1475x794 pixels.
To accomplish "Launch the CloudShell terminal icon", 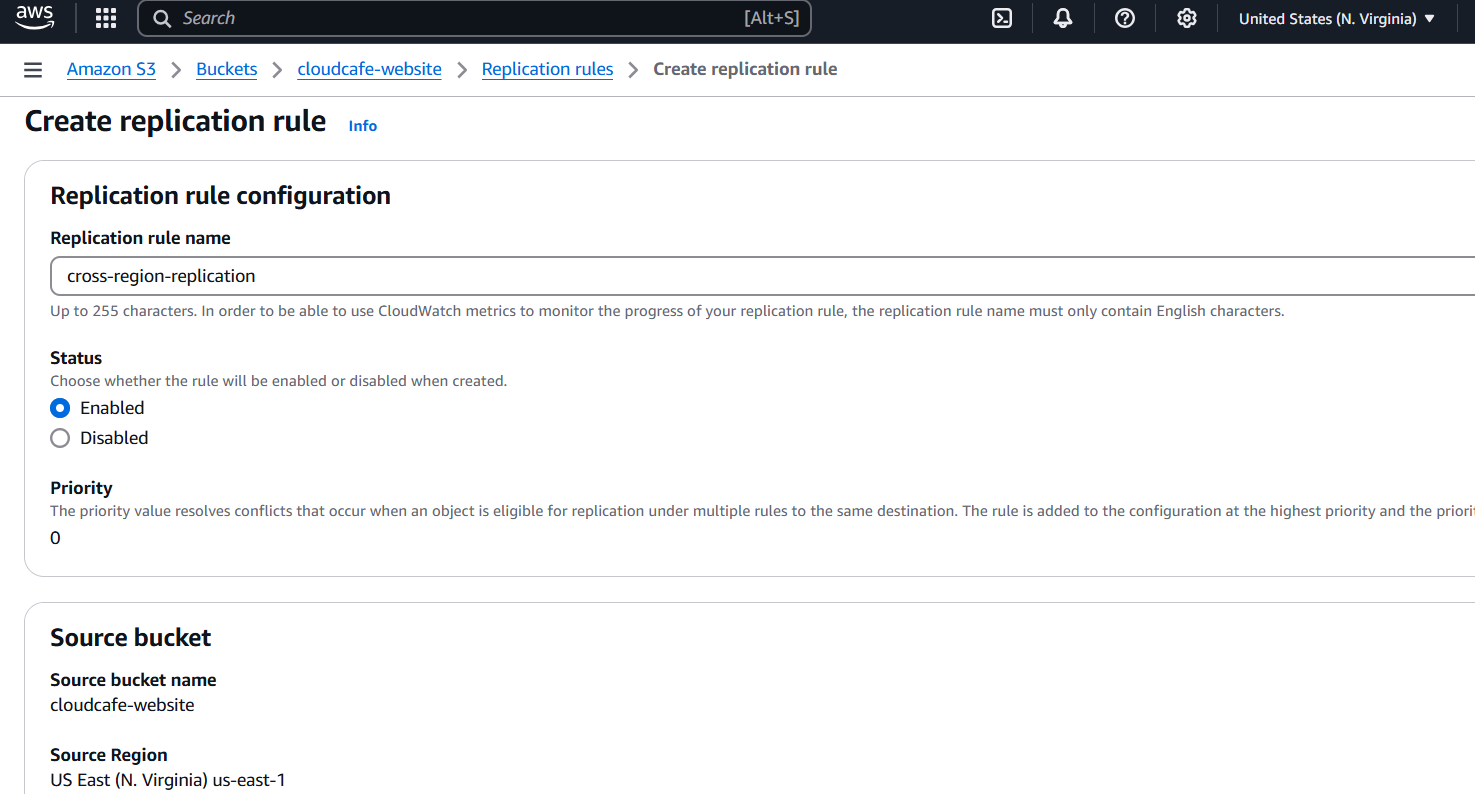I will pos(1001,18).
